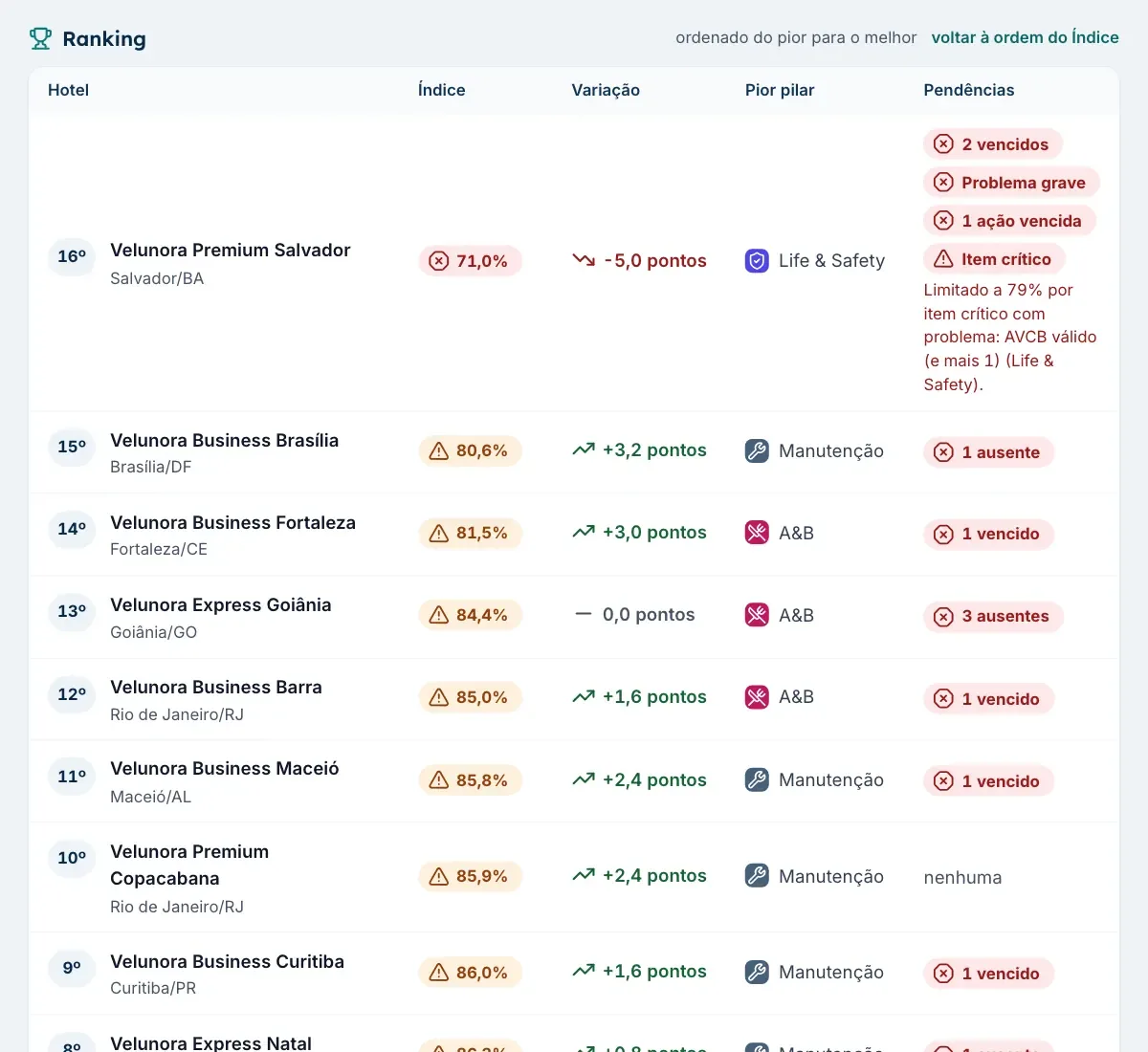This screenshot has width=1148, height=1052.
Task: Click the Pior pilar column header
Action: (780, 90)
